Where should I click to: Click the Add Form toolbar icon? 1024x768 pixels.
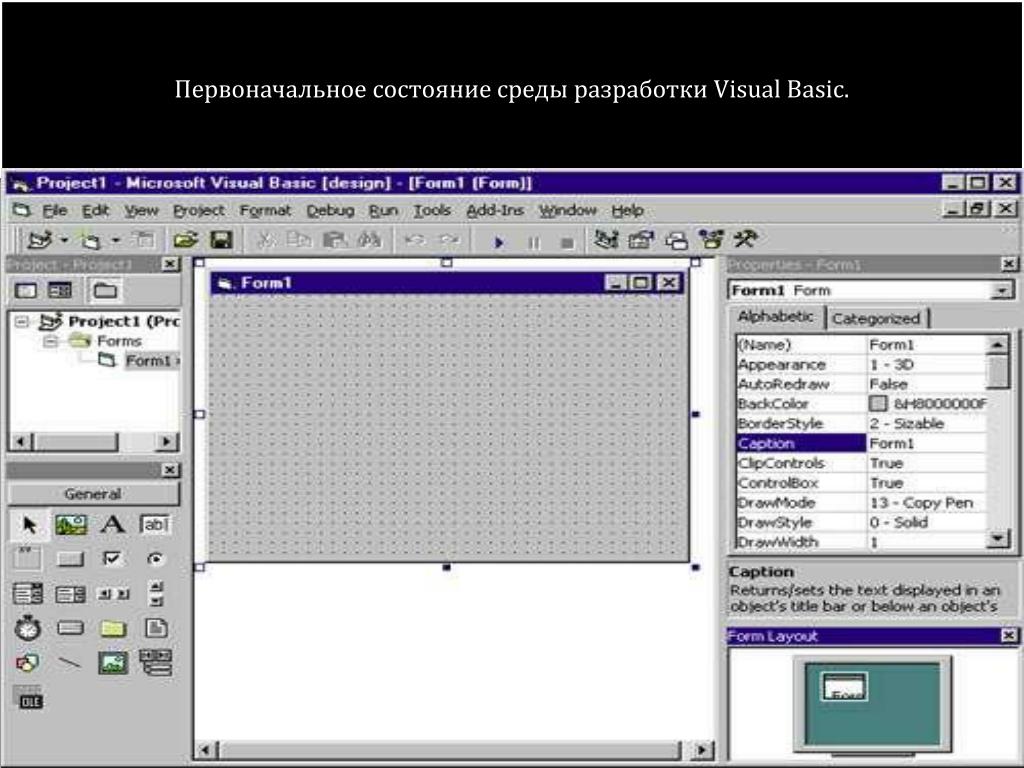click(89, 241)
